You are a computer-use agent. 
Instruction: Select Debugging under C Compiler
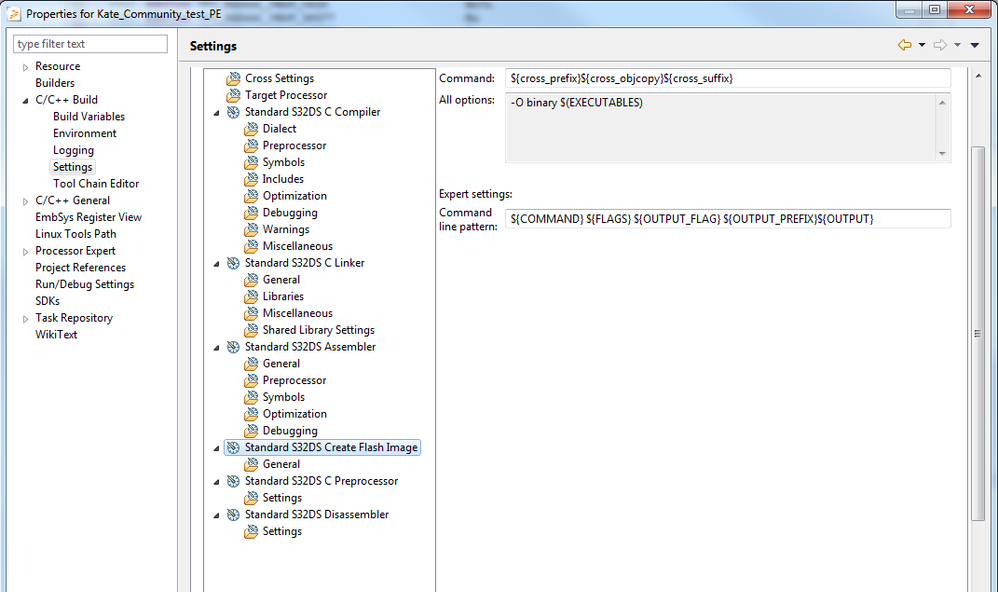[x=290, y=213]
